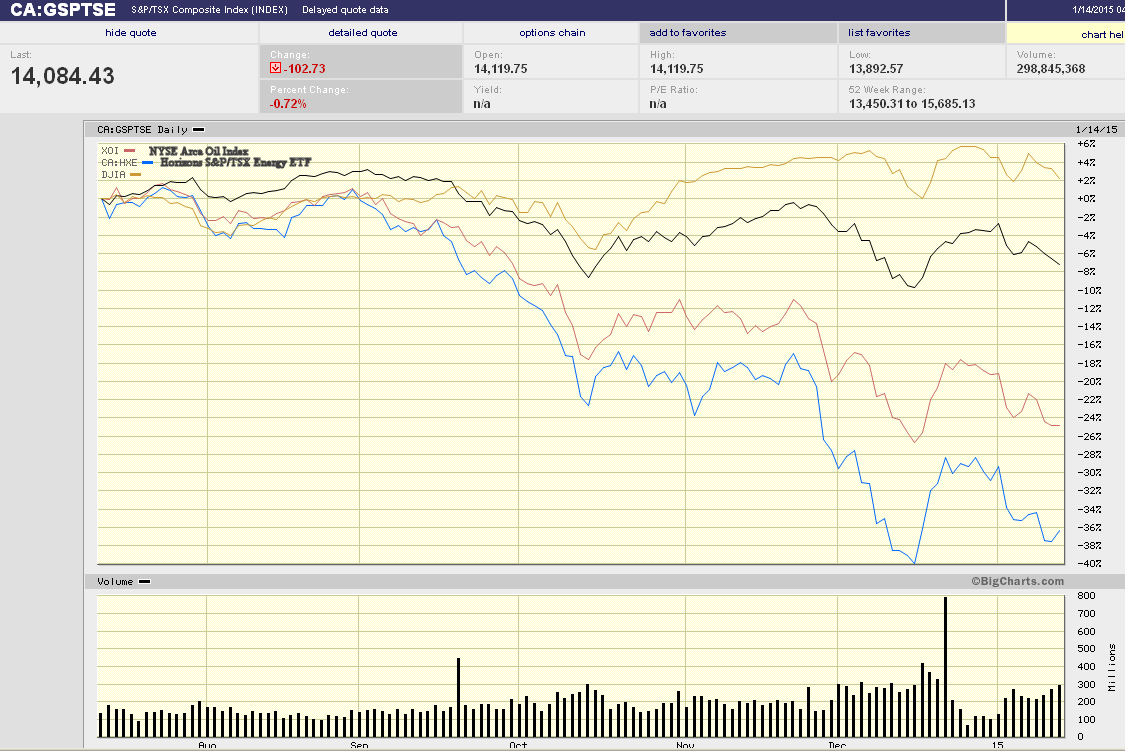1125x751 pixels.
Task: Click the DJIA legend text
Action: point(113,174)
